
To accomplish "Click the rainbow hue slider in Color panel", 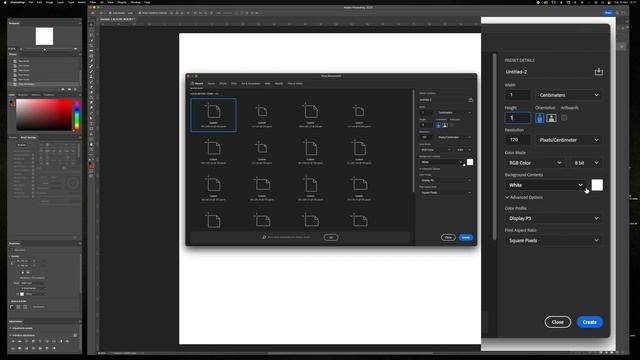I will 76,115.
